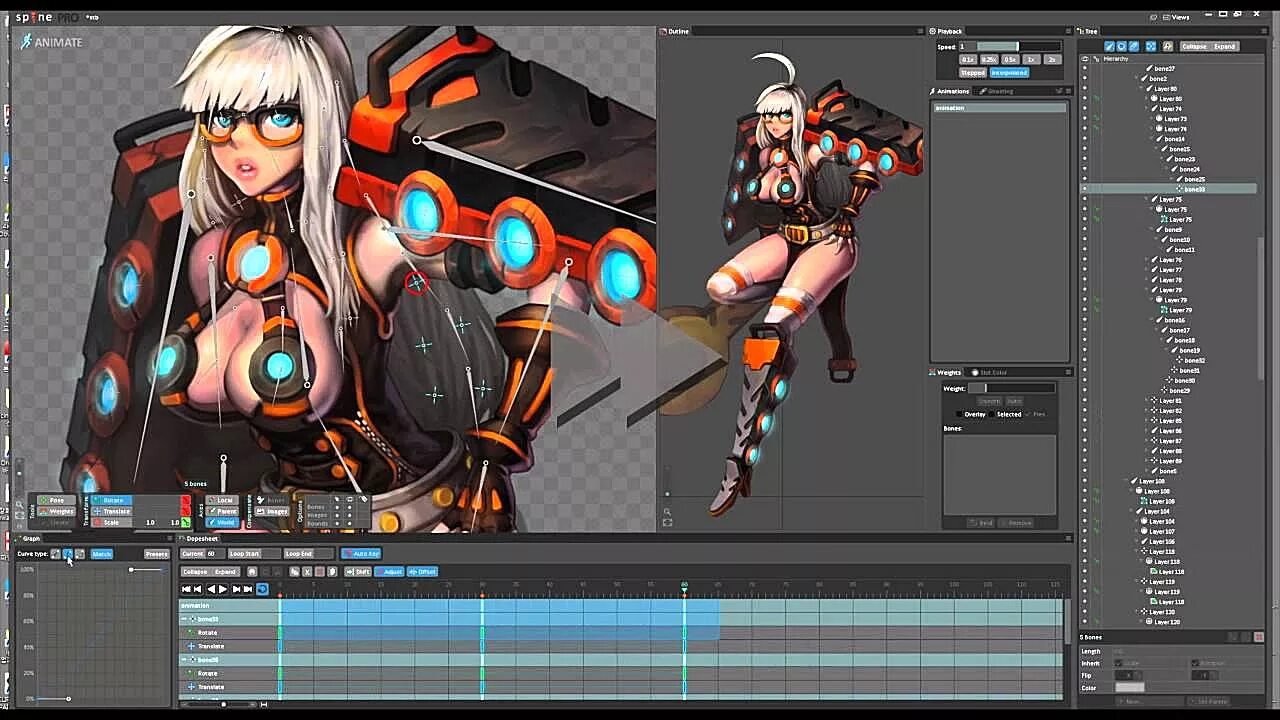Choose the stepped curve type icon

[x=80, y=554]
